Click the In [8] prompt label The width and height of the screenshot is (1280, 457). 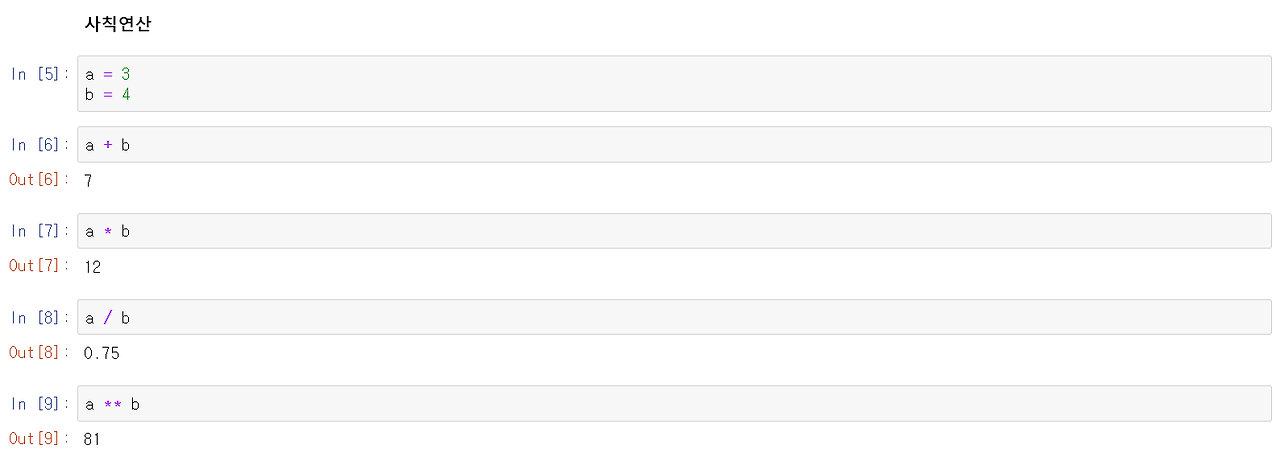click(x=40, y=317)
